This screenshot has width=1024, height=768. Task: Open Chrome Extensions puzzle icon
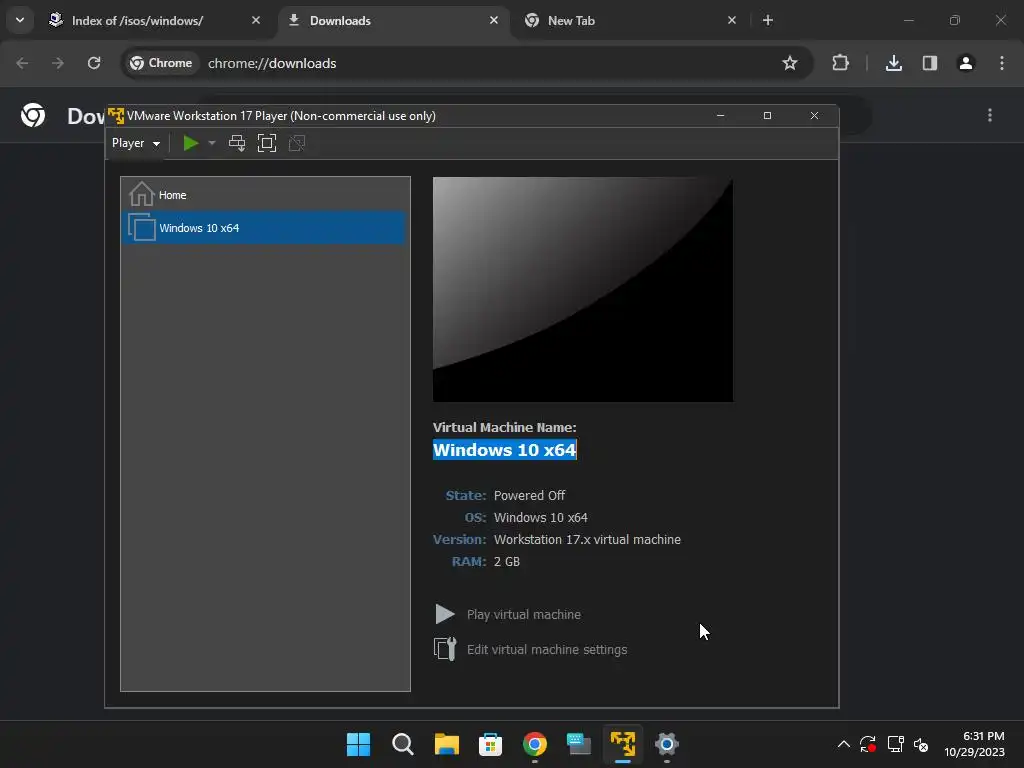coord(840,63)
